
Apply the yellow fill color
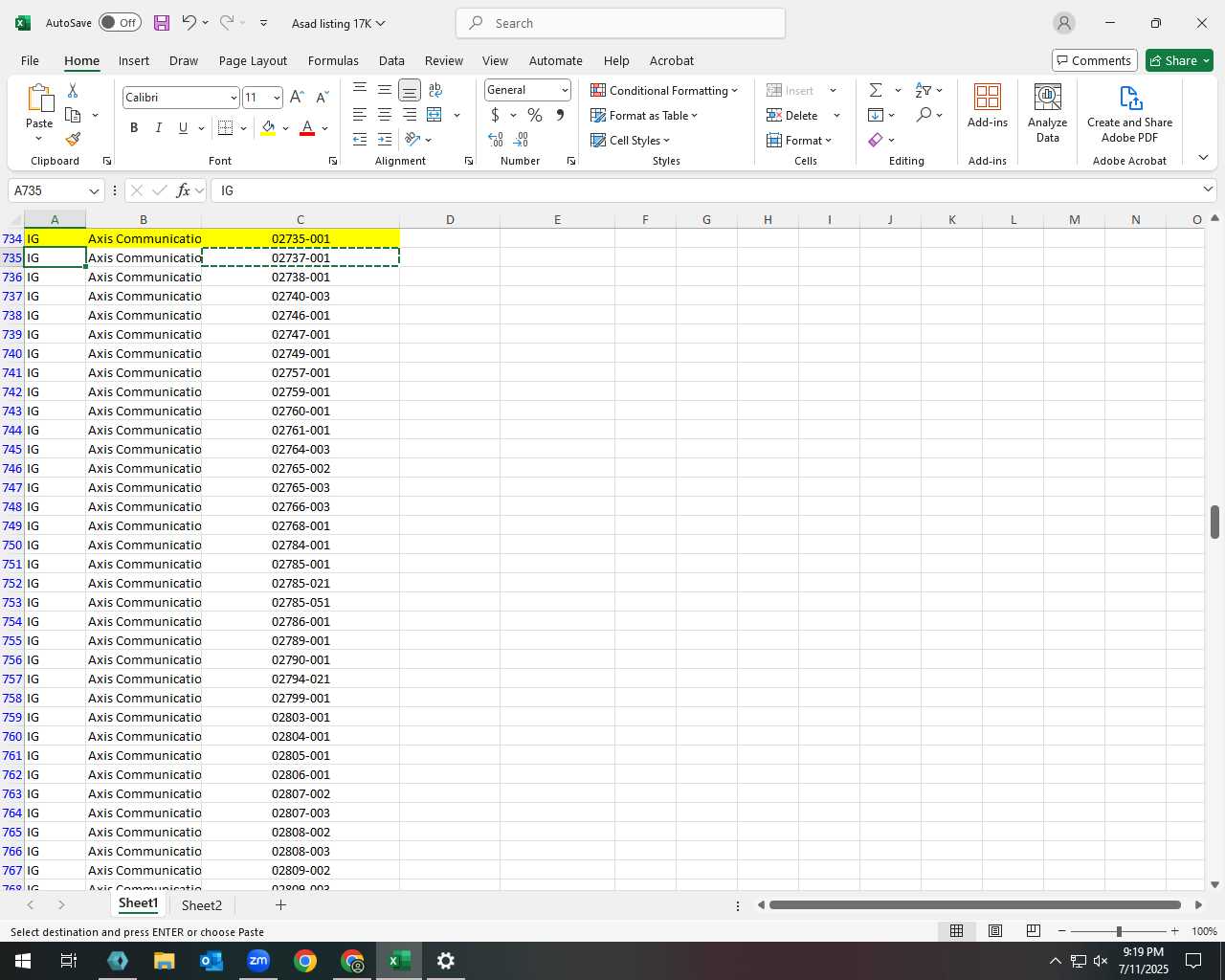click(268, 127)
